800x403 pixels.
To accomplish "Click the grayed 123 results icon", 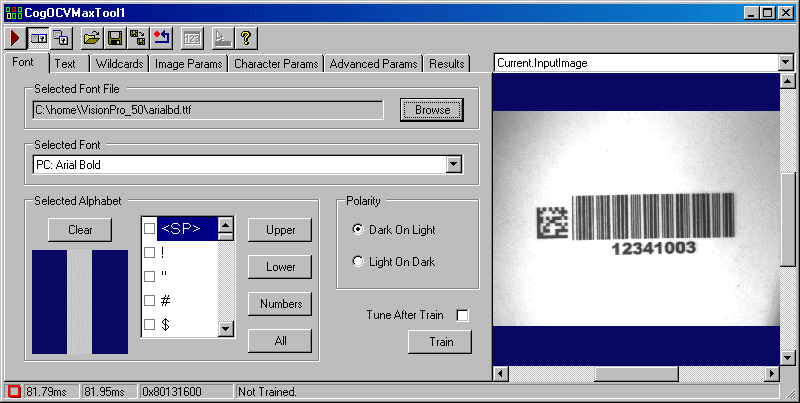I will tap(192, 38).
